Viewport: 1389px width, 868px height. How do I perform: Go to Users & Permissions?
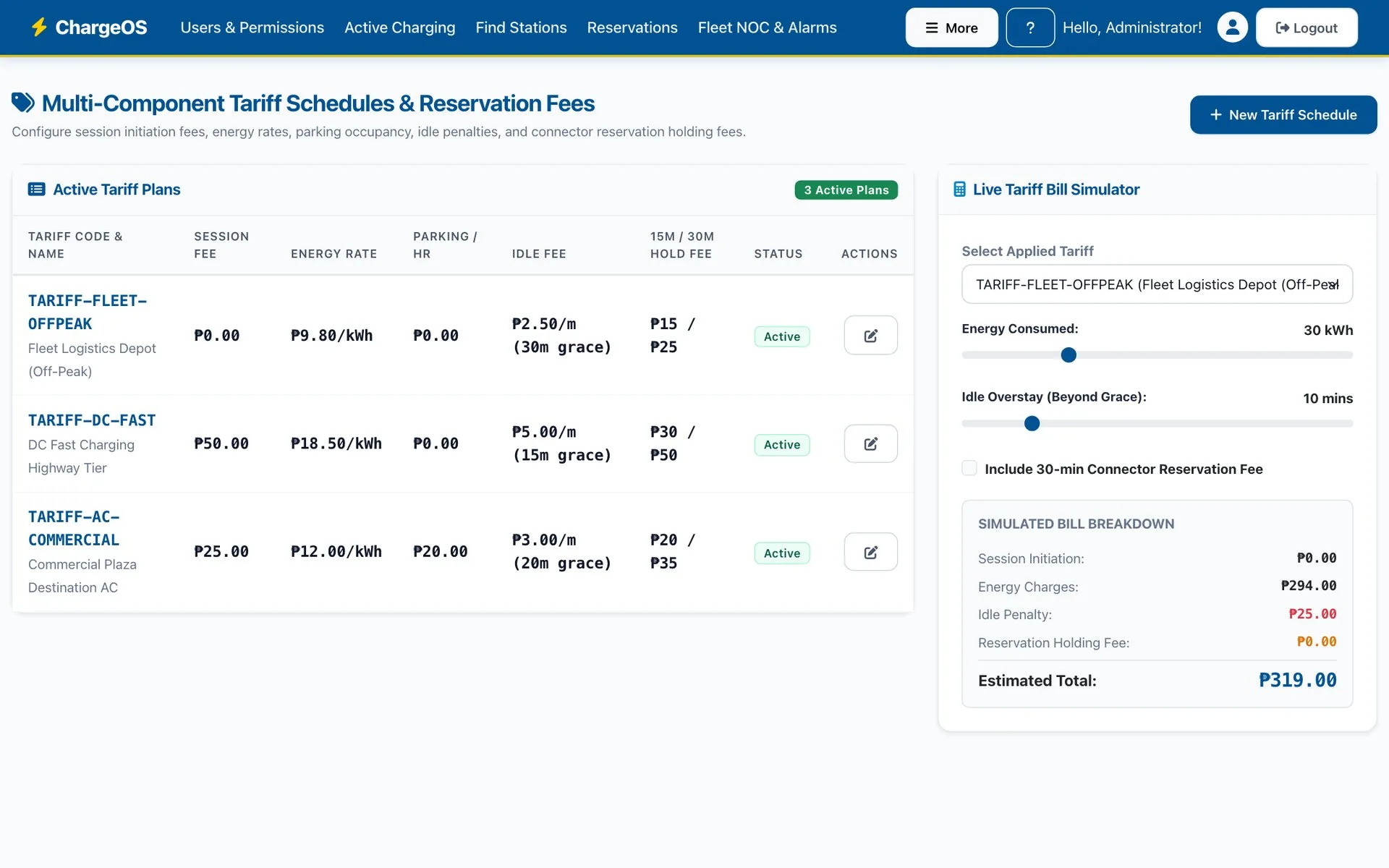coord(252,27)
